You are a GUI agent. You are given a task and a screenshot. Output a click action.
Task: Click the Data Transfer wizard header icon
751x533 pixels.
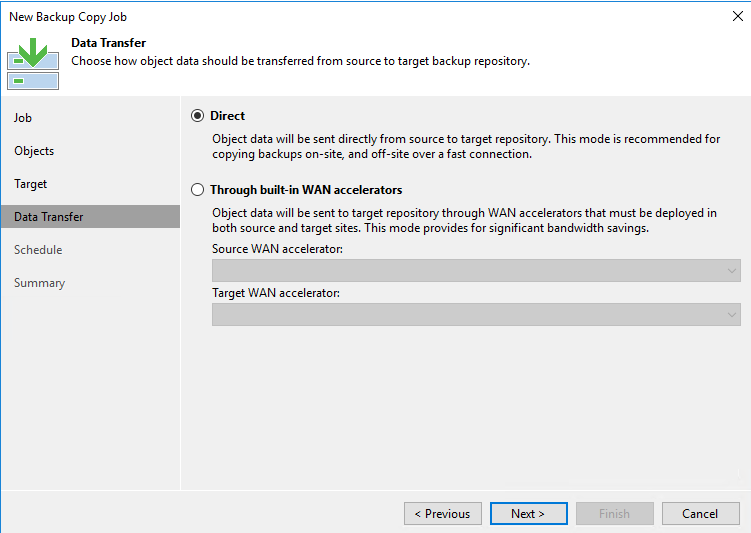tap(33, 64)
